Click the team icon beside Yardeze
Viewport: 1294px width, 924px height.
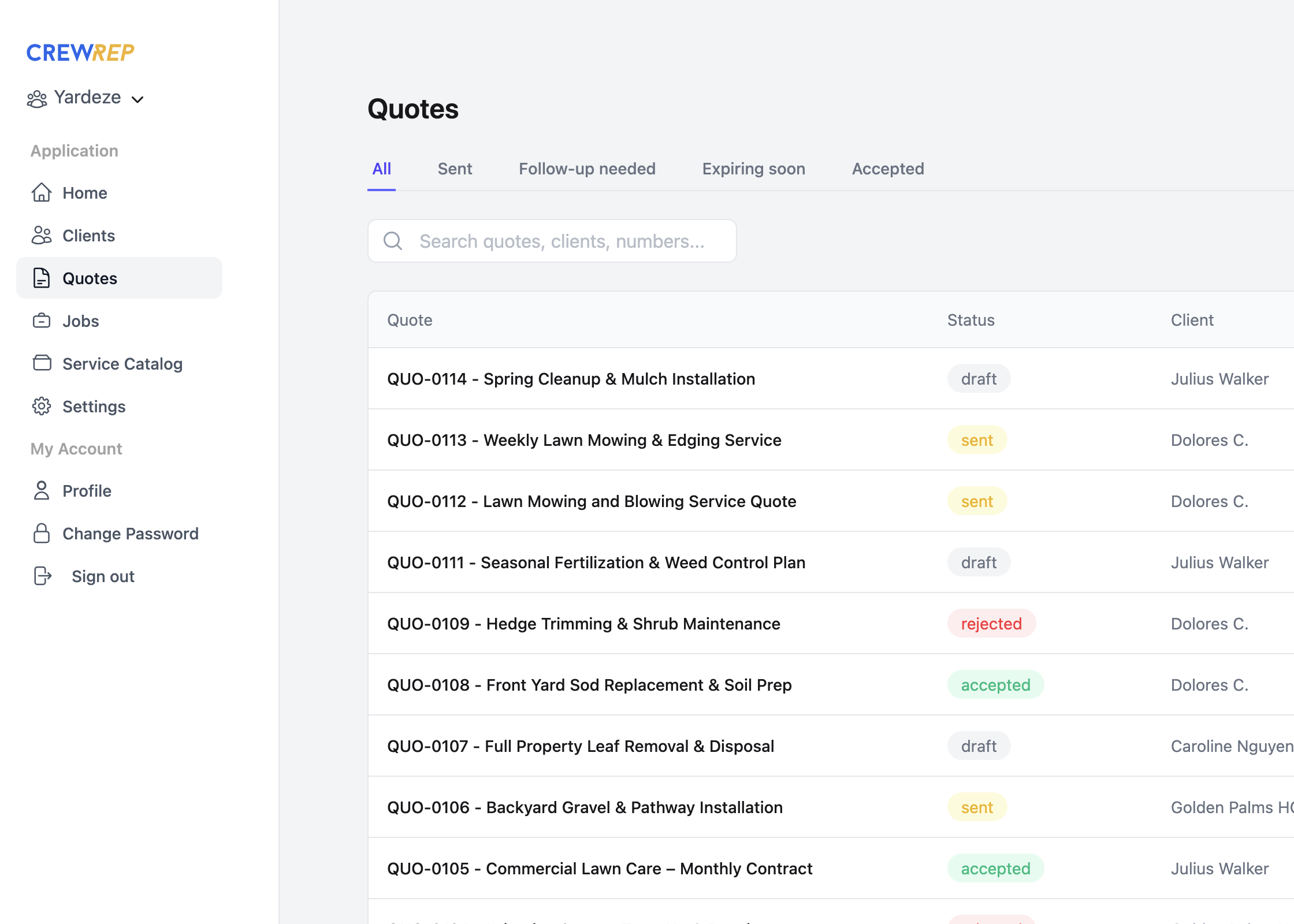pyautogui.click(x=37, y=99)
